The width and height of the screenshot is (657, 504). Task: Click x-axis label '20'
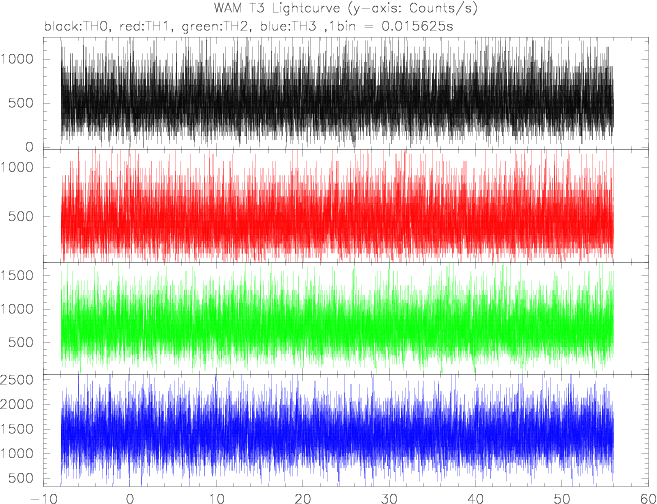point(303,499)
